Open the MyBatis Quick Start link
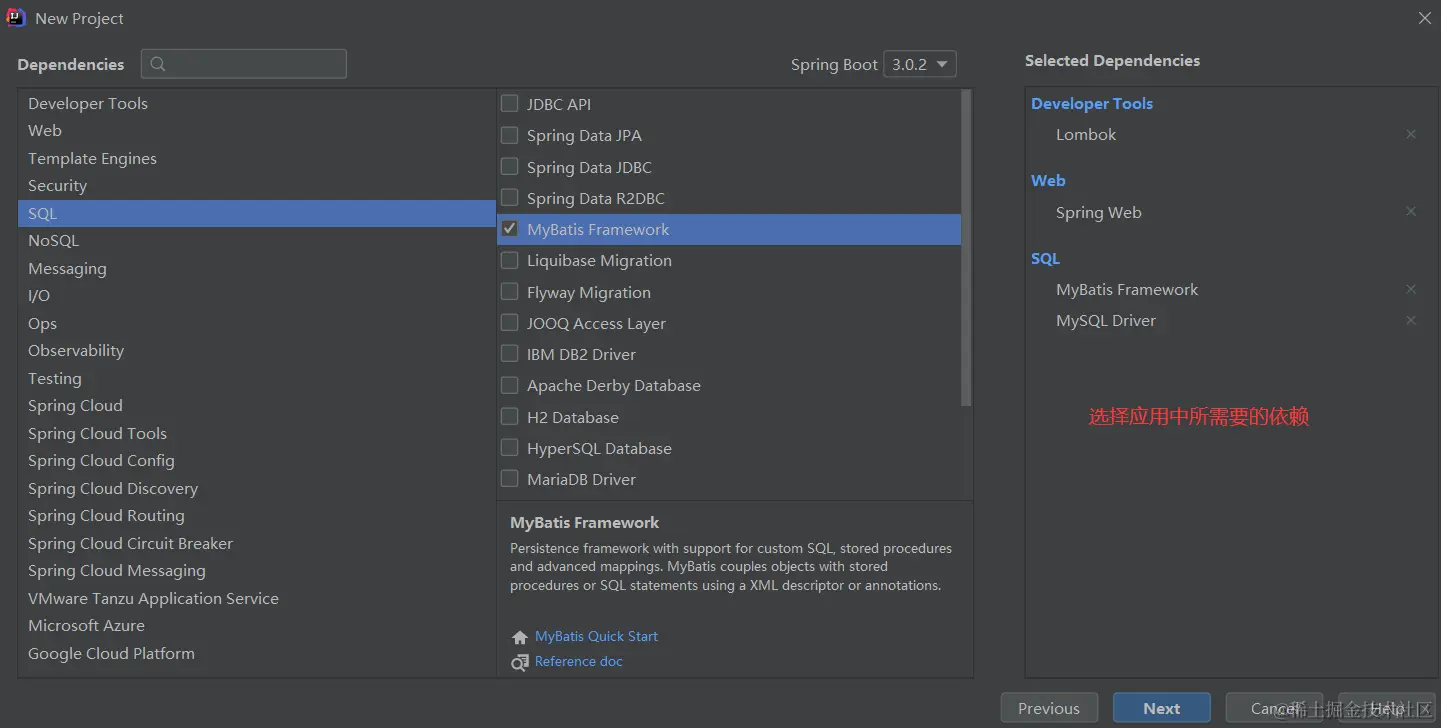 596,637
